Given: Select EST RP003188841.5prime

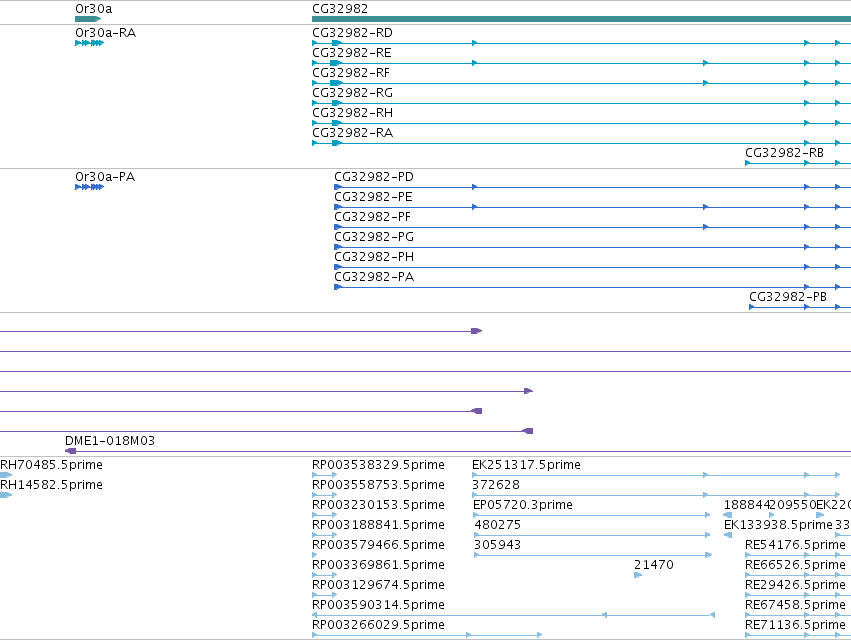Looking at the screenshot, I should [378, 525].
